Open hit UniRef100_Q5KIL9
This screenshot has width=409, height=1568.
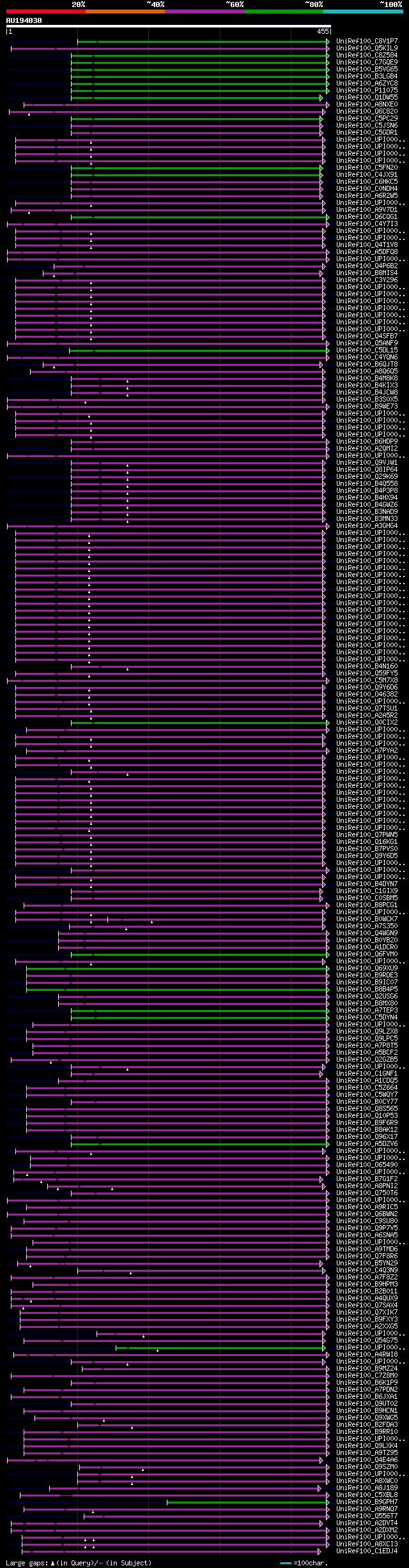point(367,48)
